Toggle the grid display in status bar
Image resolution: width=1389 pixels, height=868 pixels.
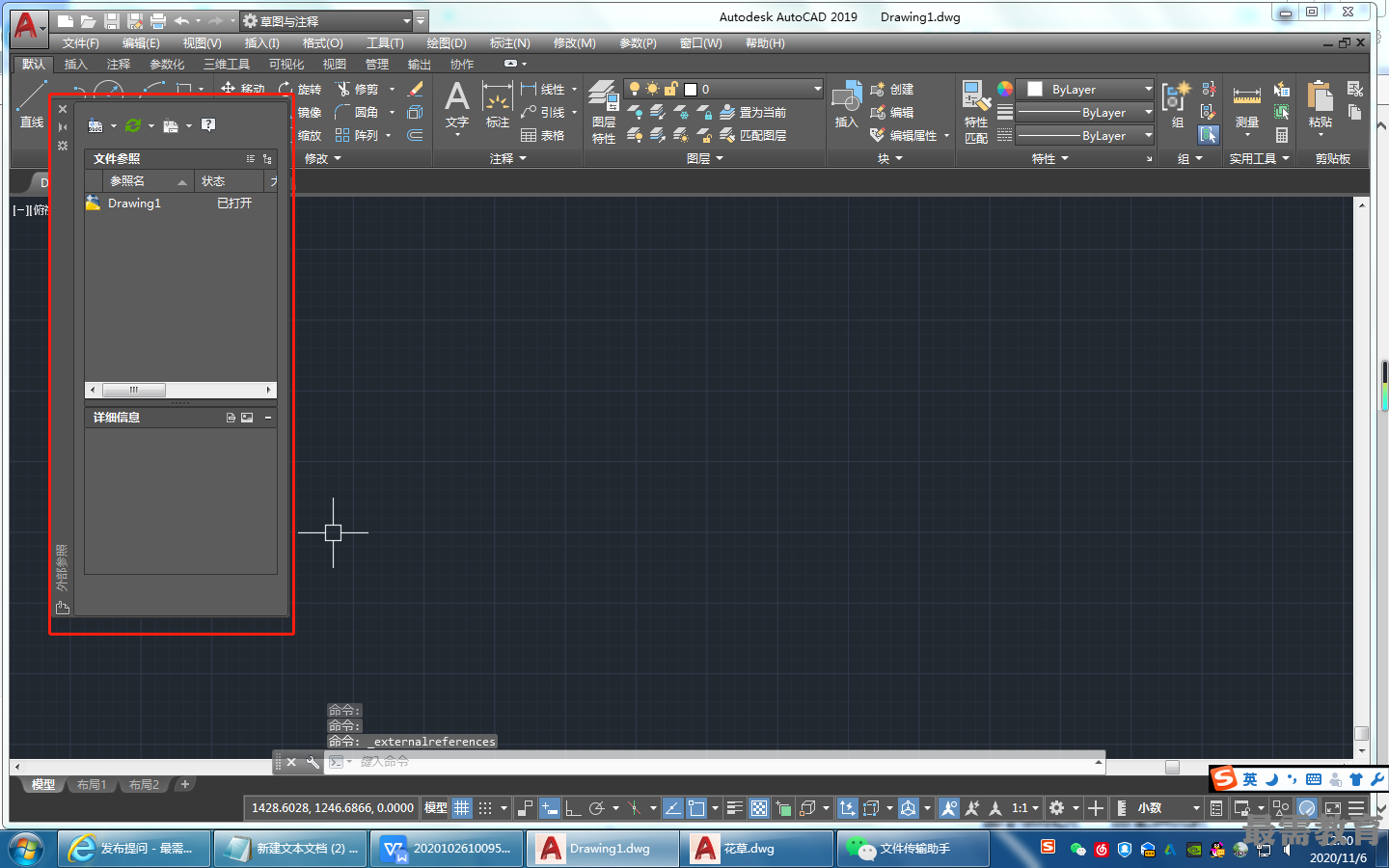pyautogui.click(x=462, y=808)
